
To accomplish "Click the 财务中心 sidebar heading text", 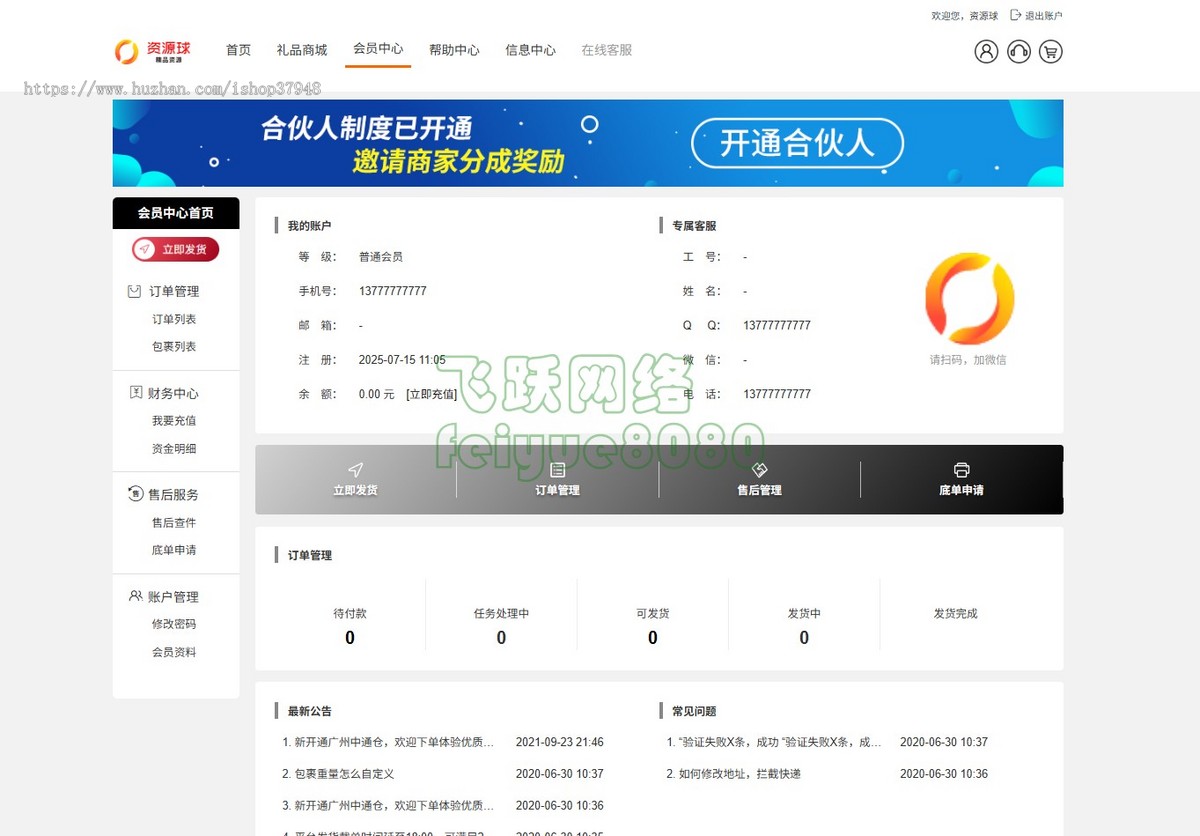I will point(174,393).
